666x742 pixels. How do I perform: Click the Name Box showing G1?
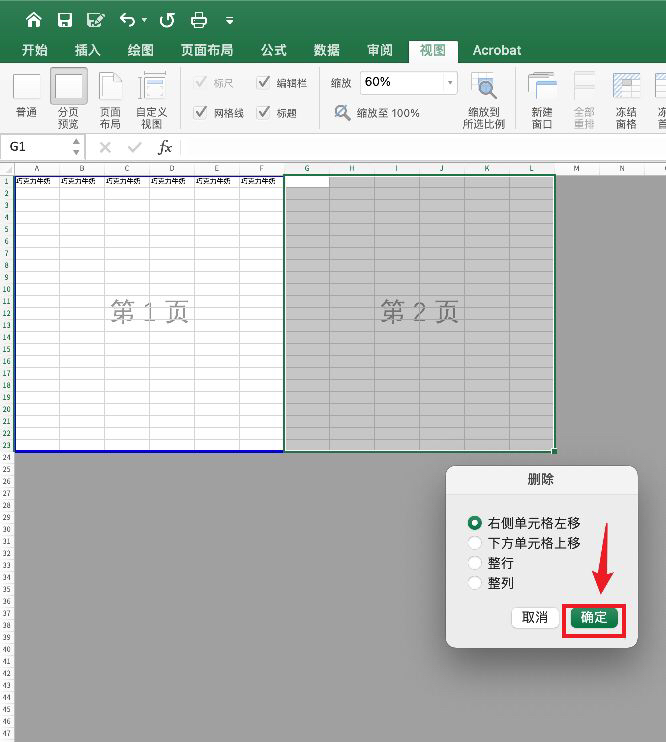point(37,147)
